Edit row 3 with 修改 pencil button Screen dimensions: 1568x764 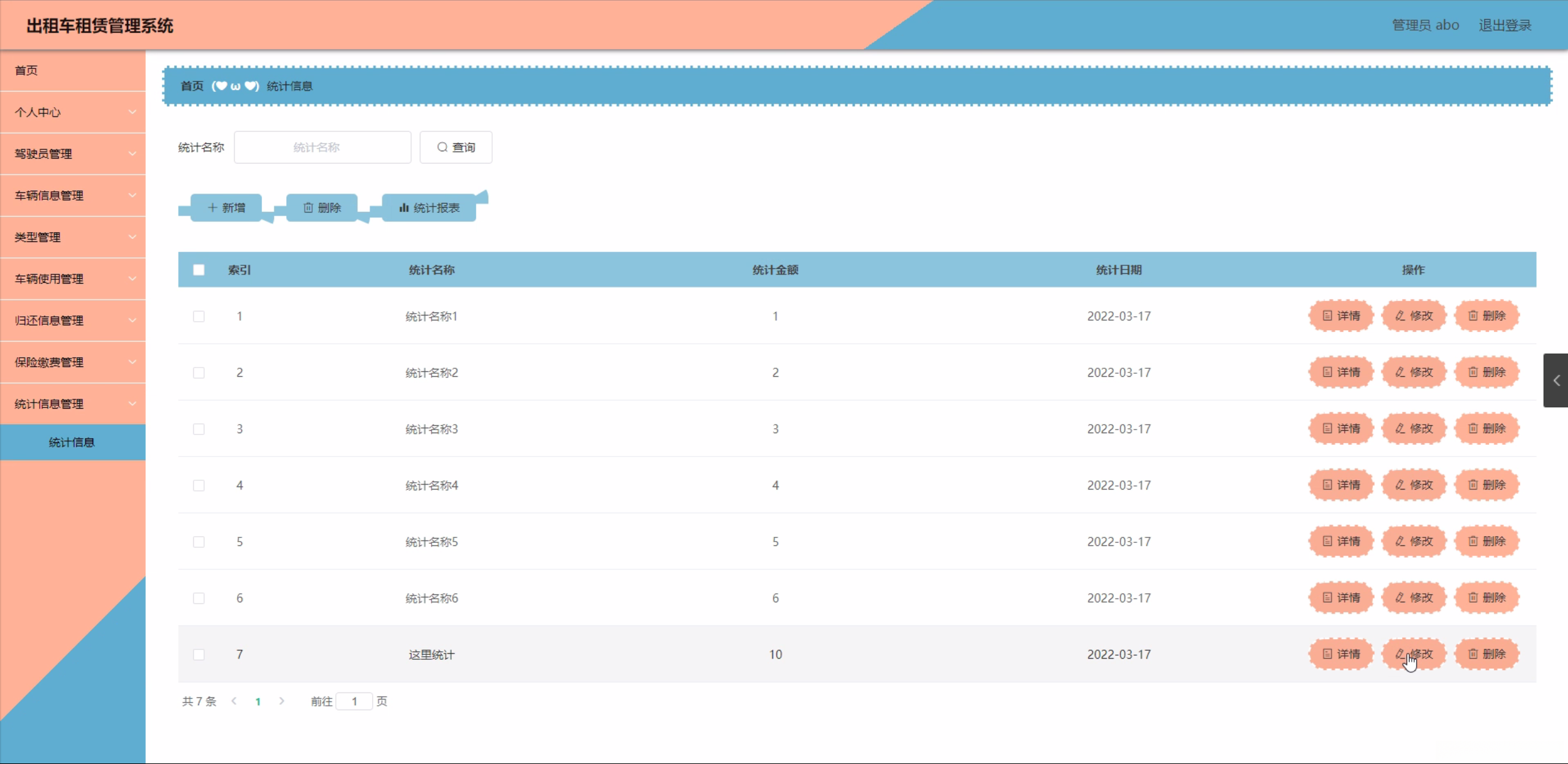[1414, 428]
